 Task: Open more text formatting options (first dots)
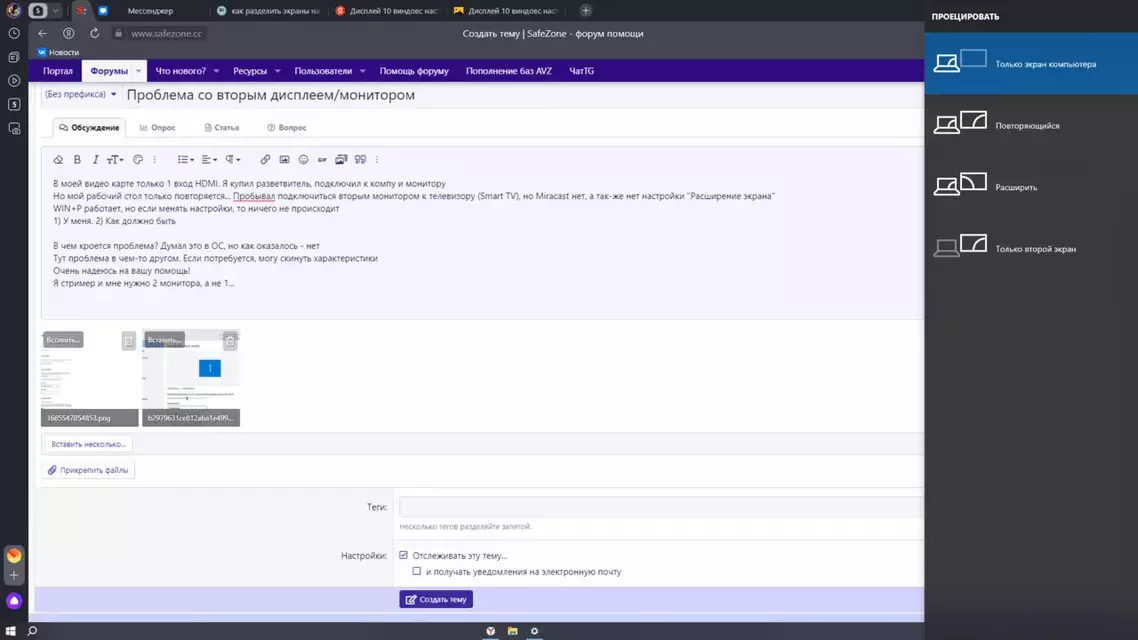tap(155, 160)
